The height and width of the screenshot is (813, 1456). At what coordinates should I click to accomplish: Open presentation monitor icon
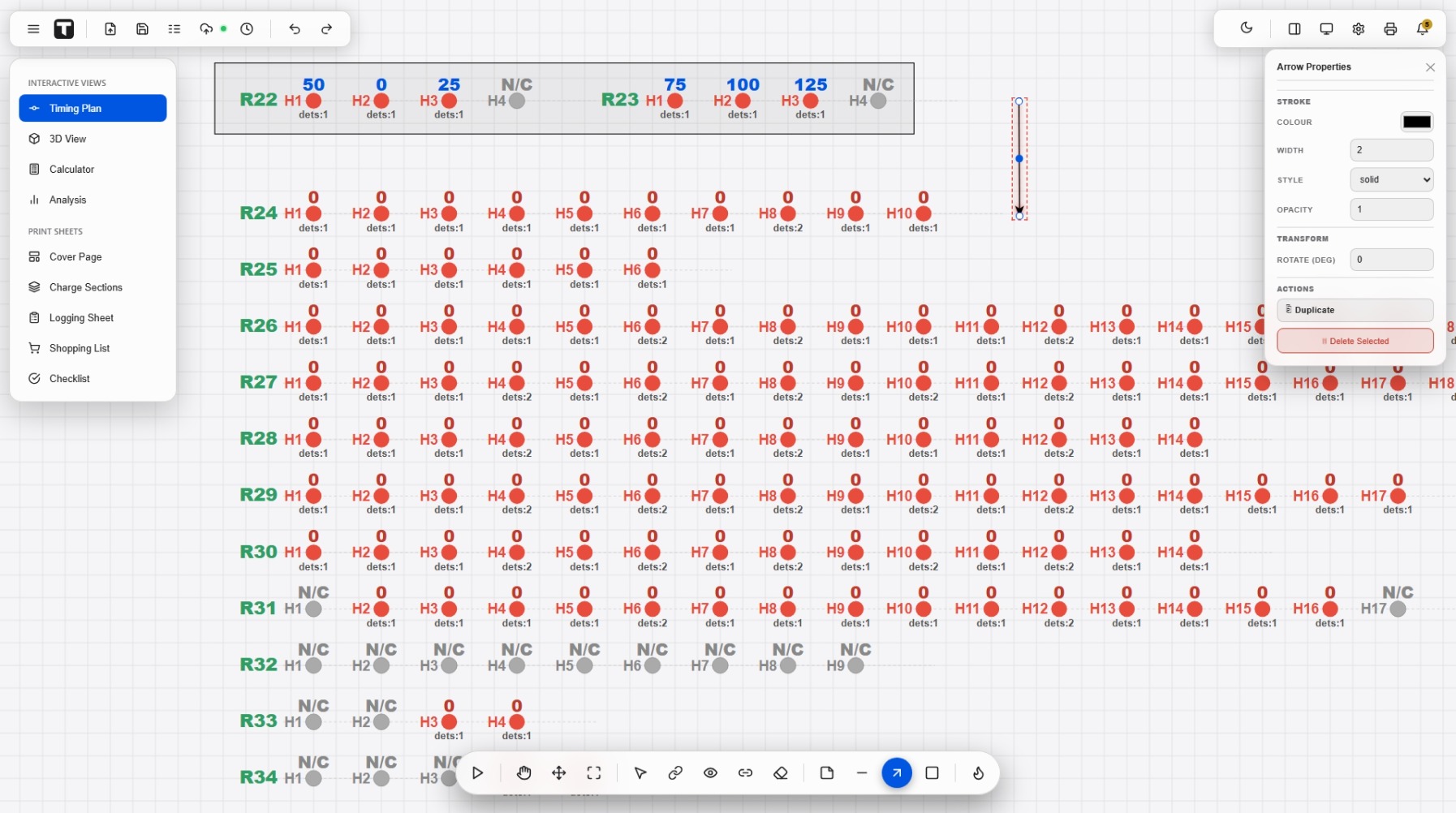pyautogui.click(x=1326, y=29)
